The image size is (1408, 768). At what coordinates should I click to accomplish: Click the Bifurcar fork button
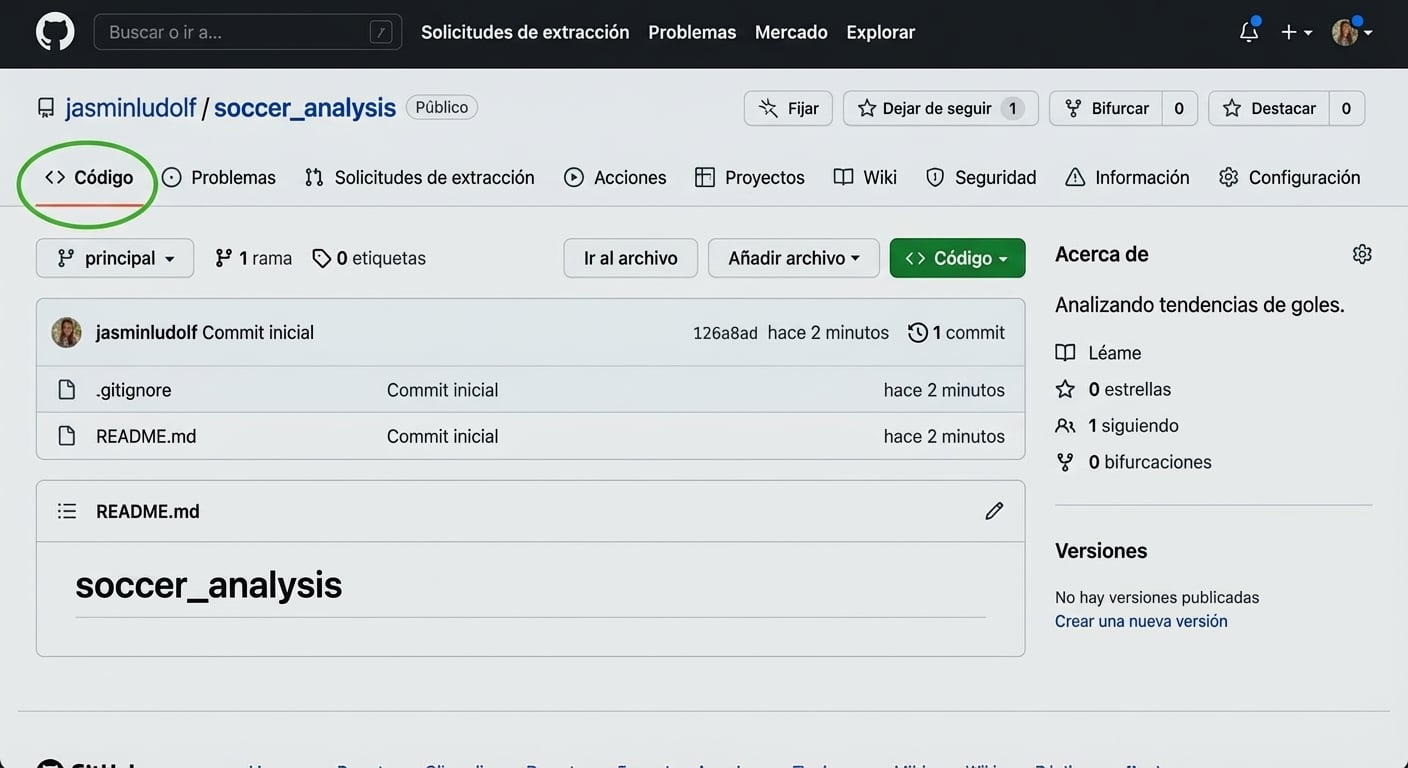pyautogui.click(x=1106, y=108)
